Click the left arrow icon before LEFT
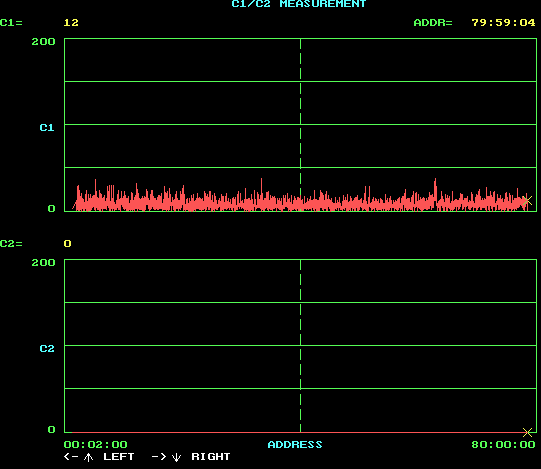Viewport: 541px width, 469px height. [x=71, y=457]
